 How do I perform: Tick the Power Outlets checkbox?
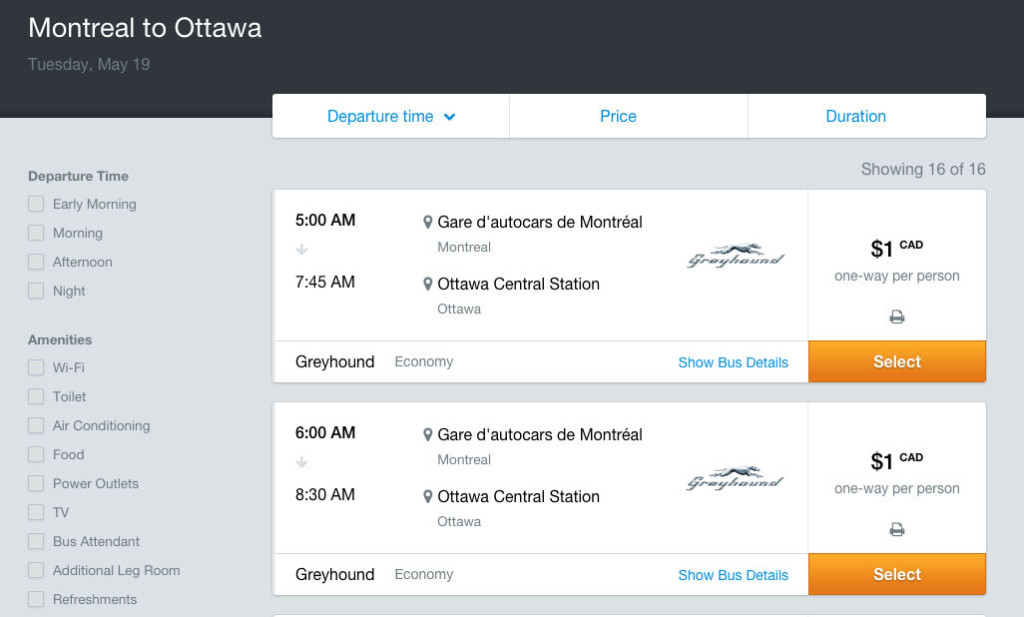(x=36, y=483)
